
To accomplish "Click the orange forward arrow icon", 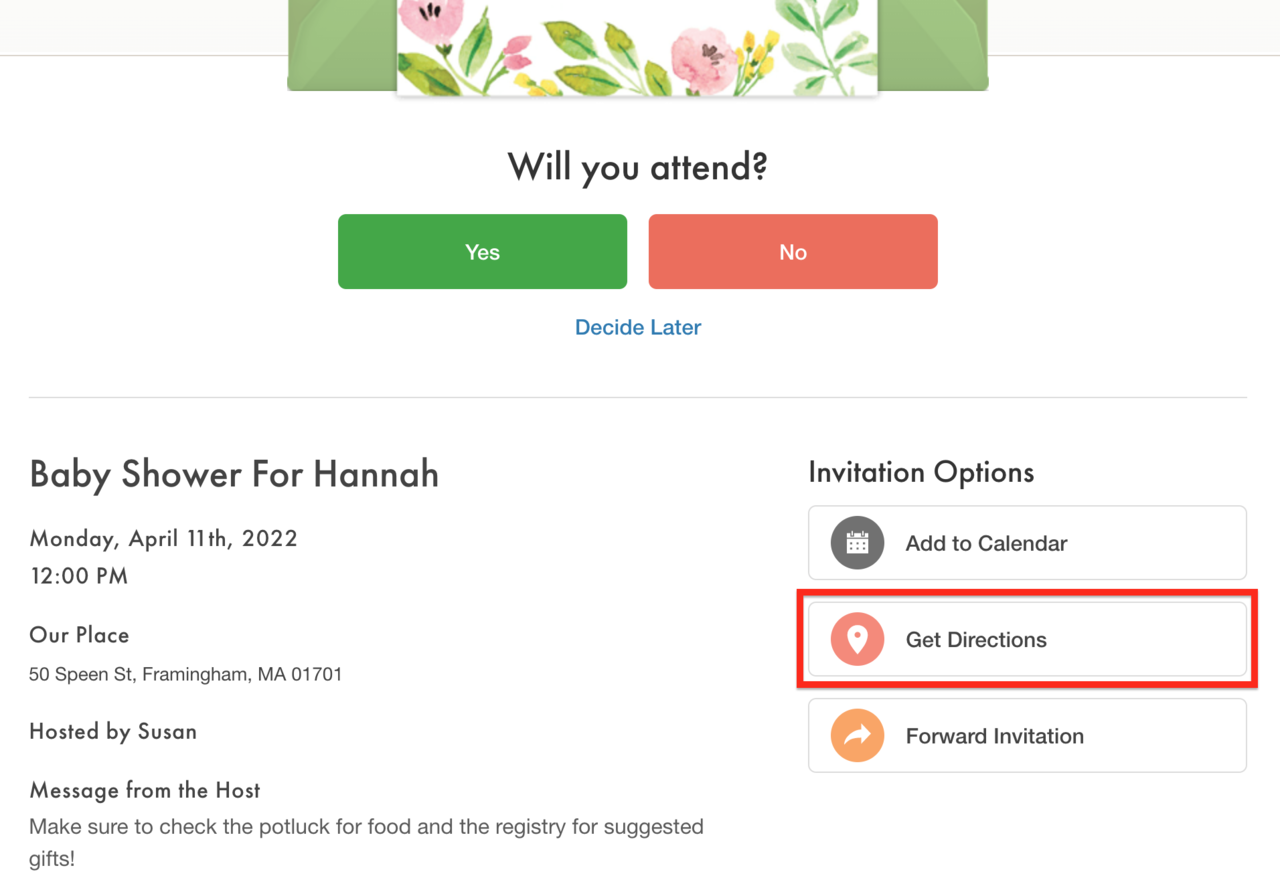I will click(857, 736).
